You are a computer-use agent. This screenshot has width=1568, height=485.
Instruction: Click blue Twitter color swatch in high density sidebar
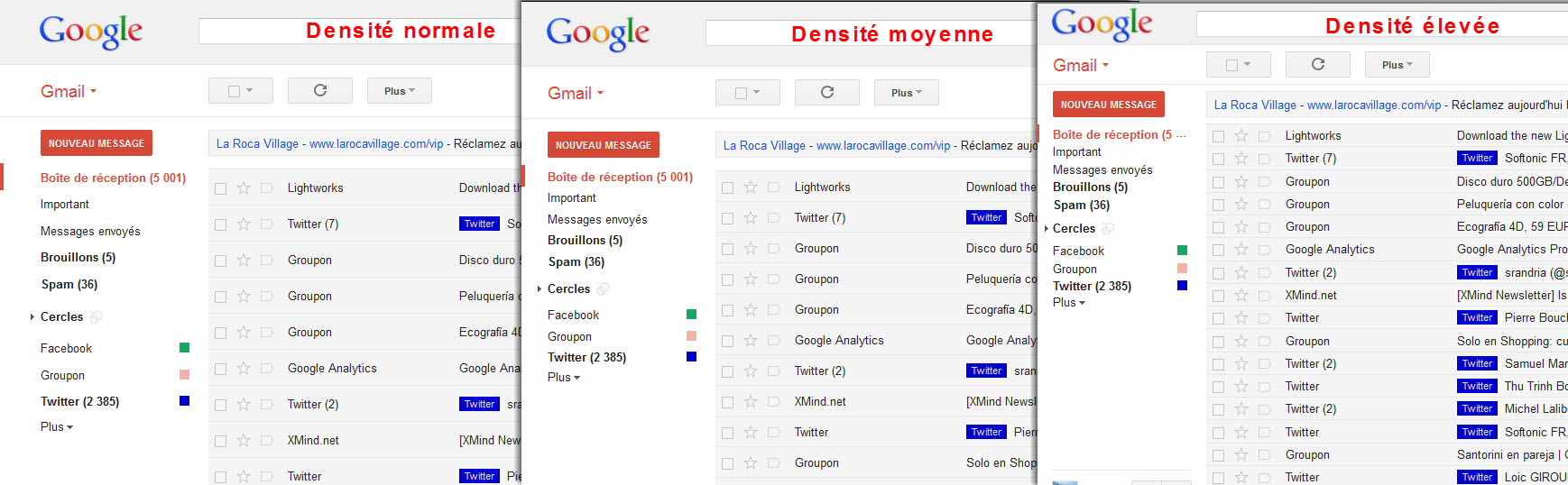coord(1182,286)
